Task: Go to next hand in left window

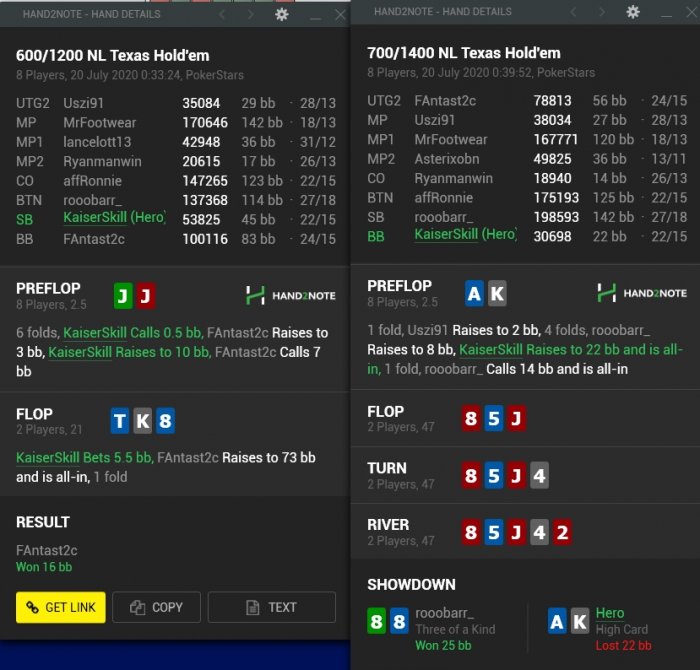Action: 250,15
